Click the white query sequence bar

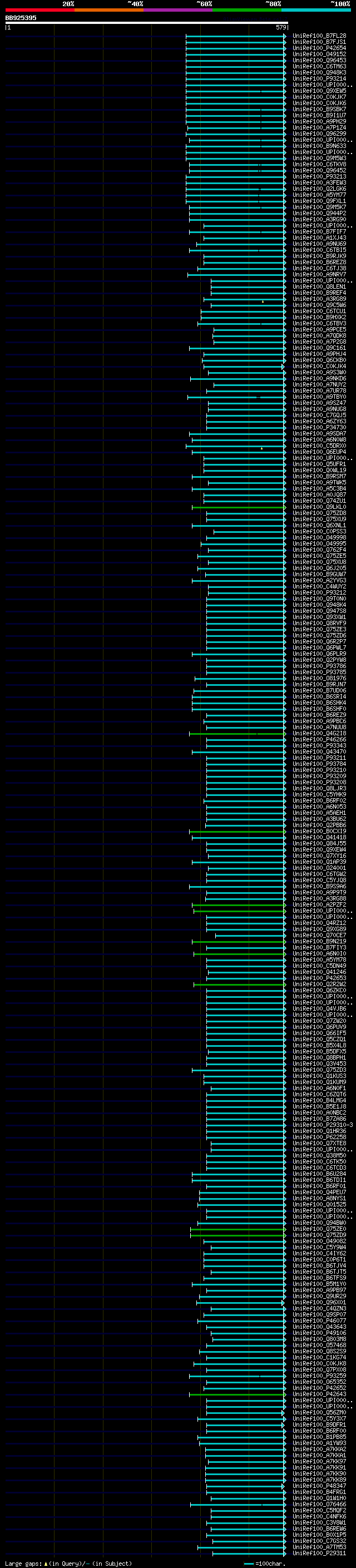coord(147,22)
